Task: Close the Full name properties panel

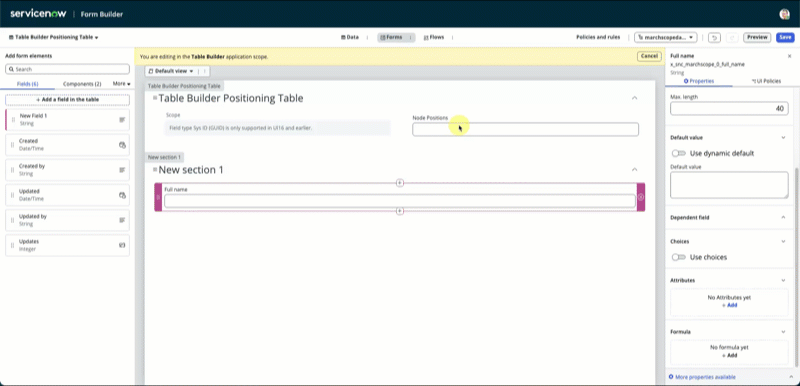Action: tap(789, 56)
